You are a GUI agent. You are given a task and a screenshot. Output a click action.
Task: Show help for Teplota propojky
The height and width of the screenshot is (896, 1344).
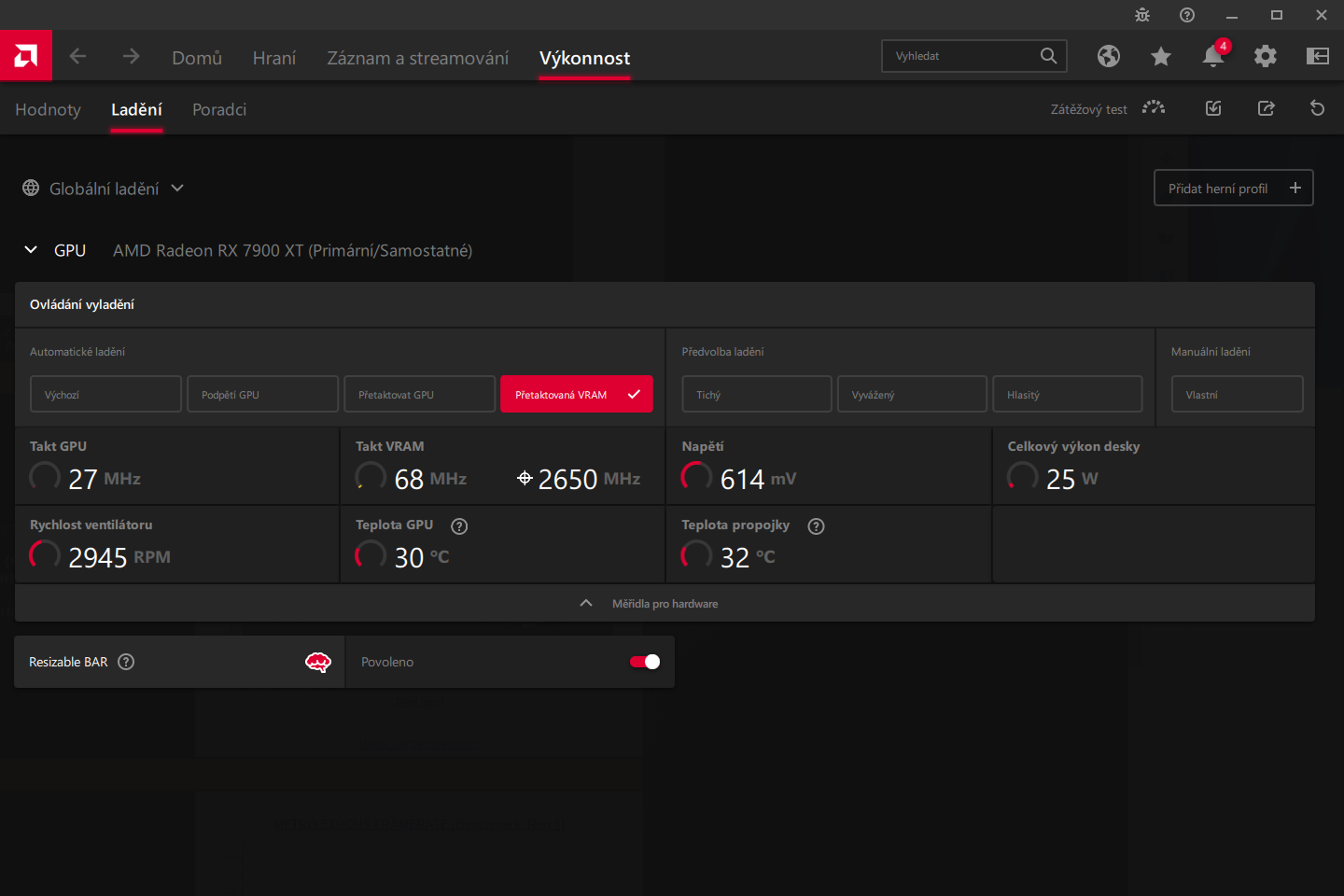pos(817,526)
